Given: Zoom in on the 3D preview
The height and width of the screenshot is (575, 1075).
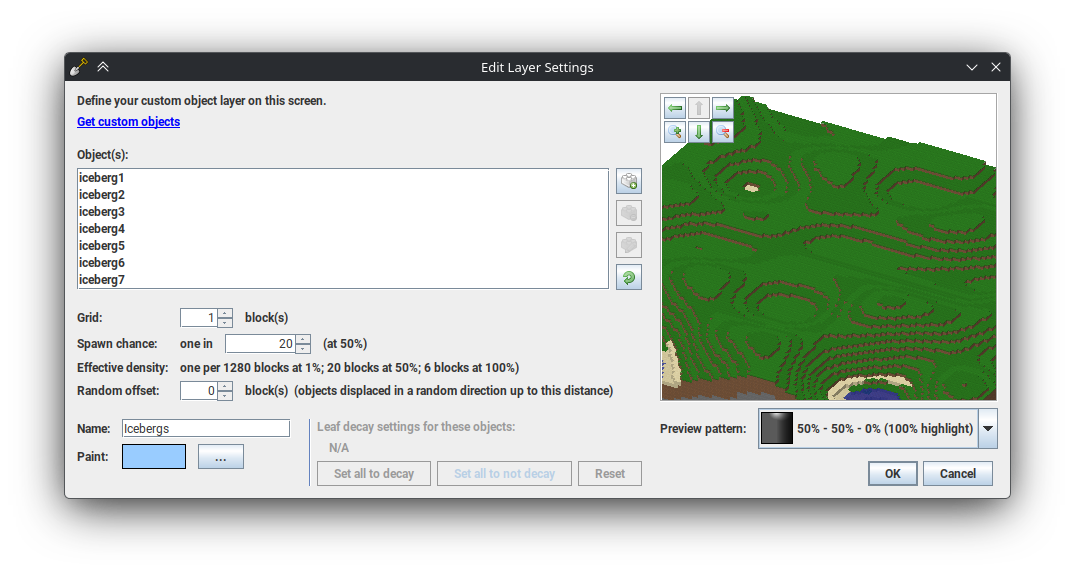Looking at the screenshot, I should [x=675, y=132].
